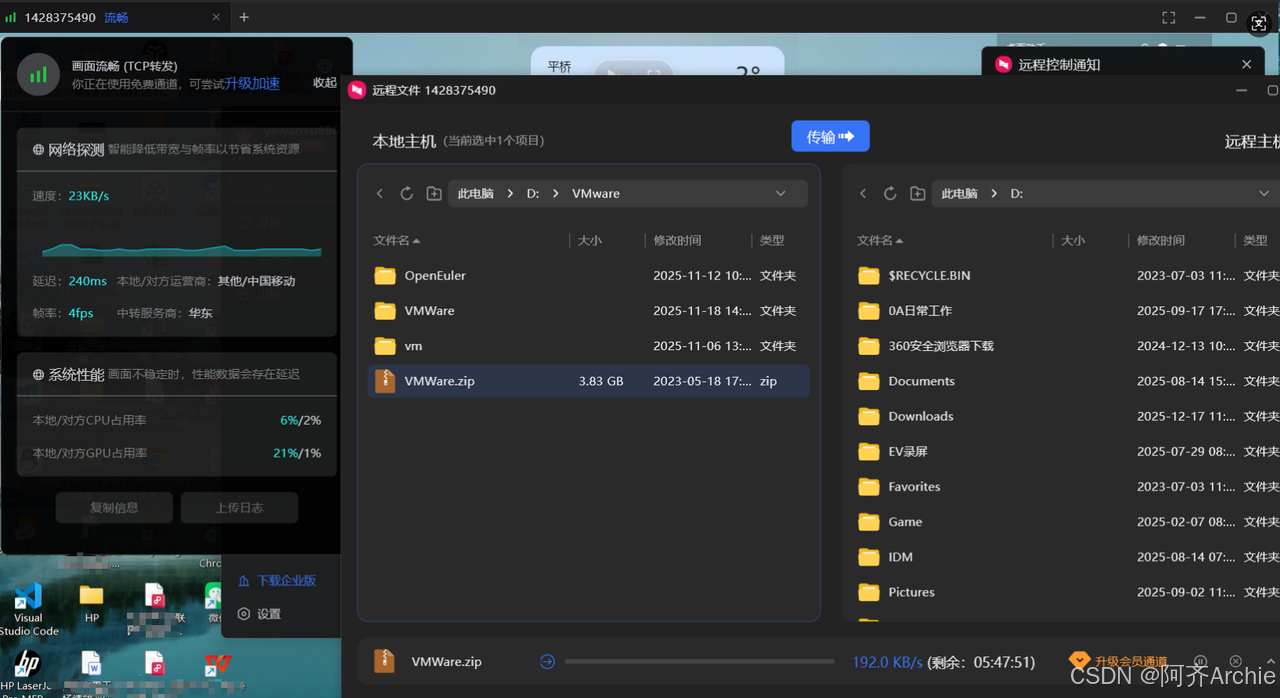Viewport: 1280px width, 698px height.
Task: Select Pictures folder in remote list
Action: click(x=1065, y=592)
